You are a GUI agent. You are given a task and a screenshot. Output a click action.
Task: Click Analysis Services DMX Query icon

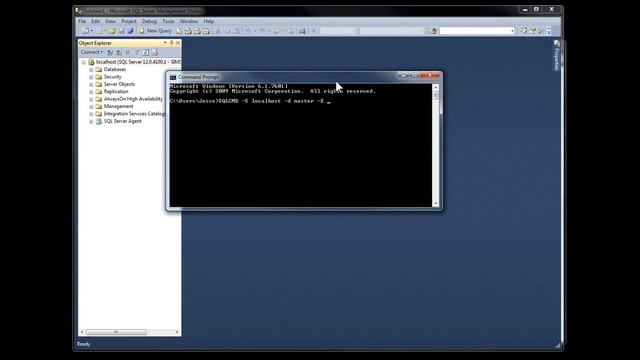[198, 31]
